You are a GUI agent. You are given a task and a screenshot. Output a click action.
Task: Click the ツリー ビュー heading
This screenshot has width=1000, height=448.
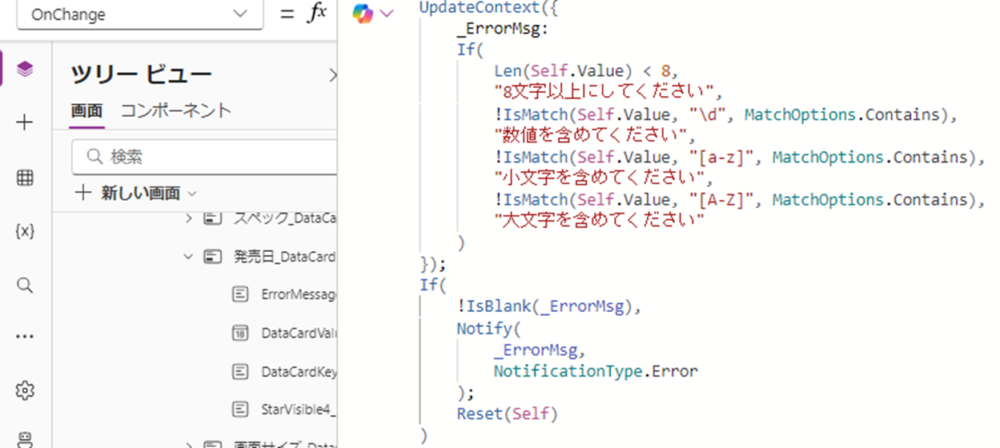pyautogui.click(x=141, y=75)
